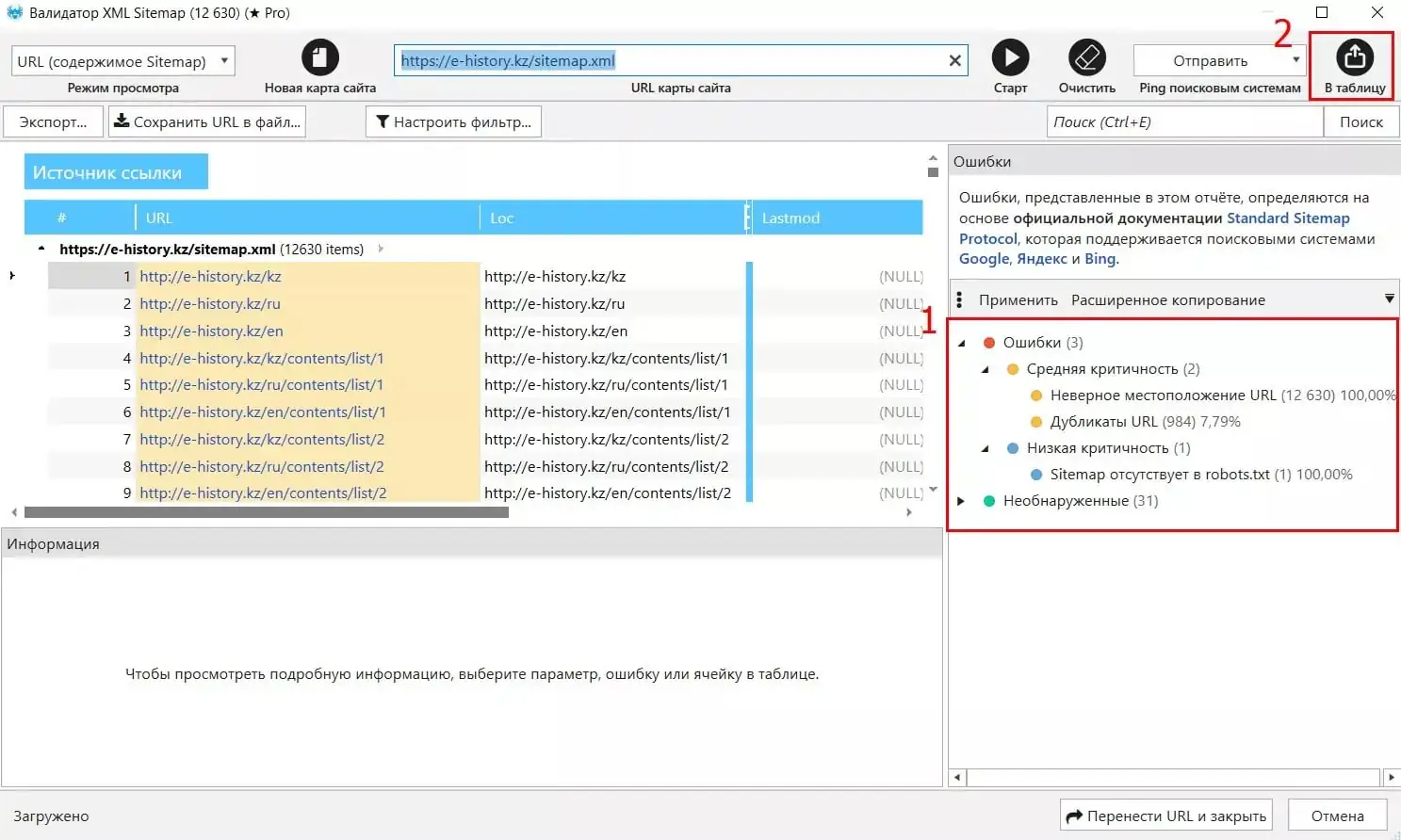Open link http://e-history.kz/kz/contents/list/1 in URL column
The width and height of the screenshot is (1401, 840).
[262, 359]
